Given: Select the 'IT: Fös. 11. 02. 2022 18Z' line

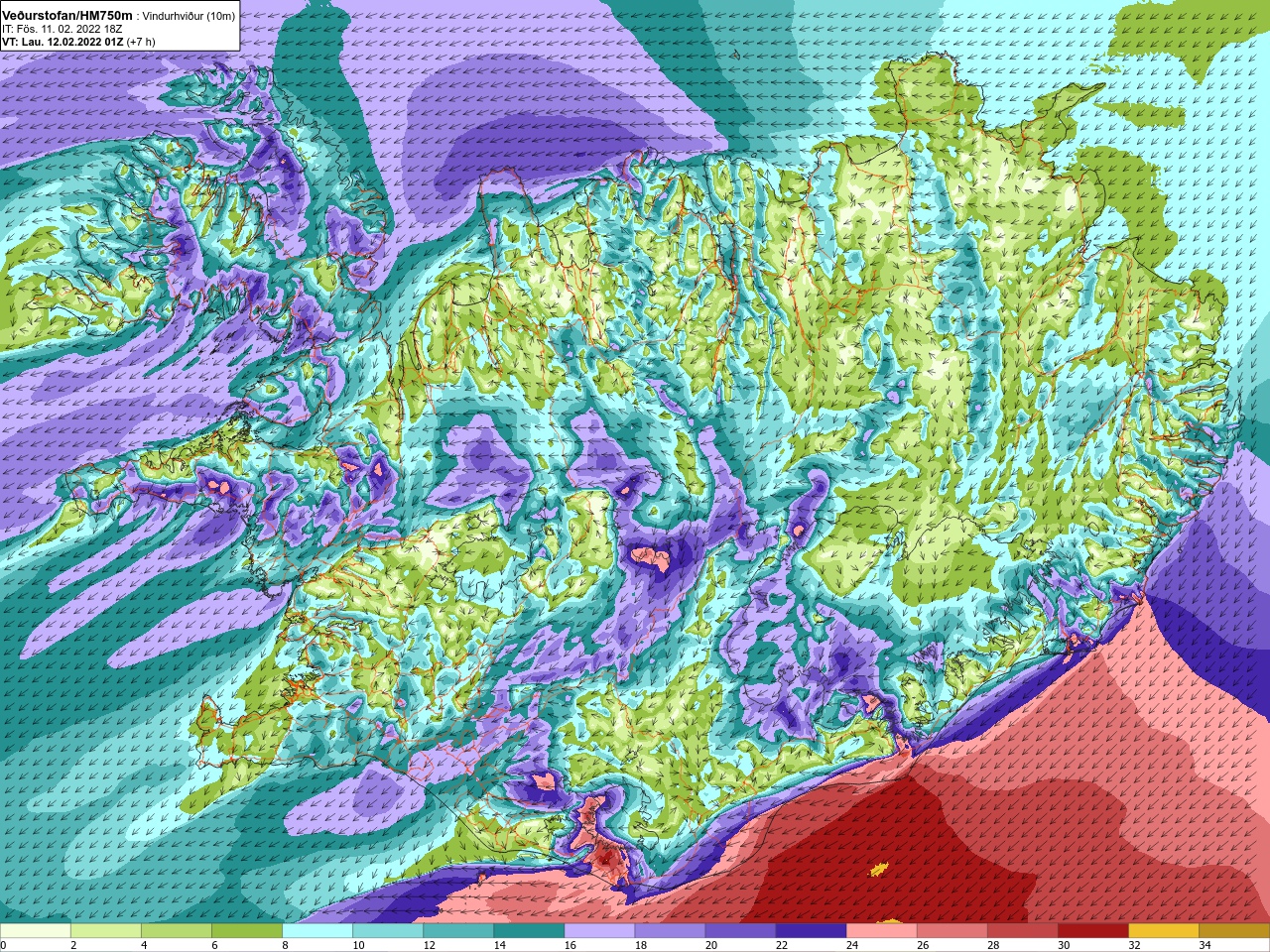Looking at the screenshot, I should pos(62,30).
